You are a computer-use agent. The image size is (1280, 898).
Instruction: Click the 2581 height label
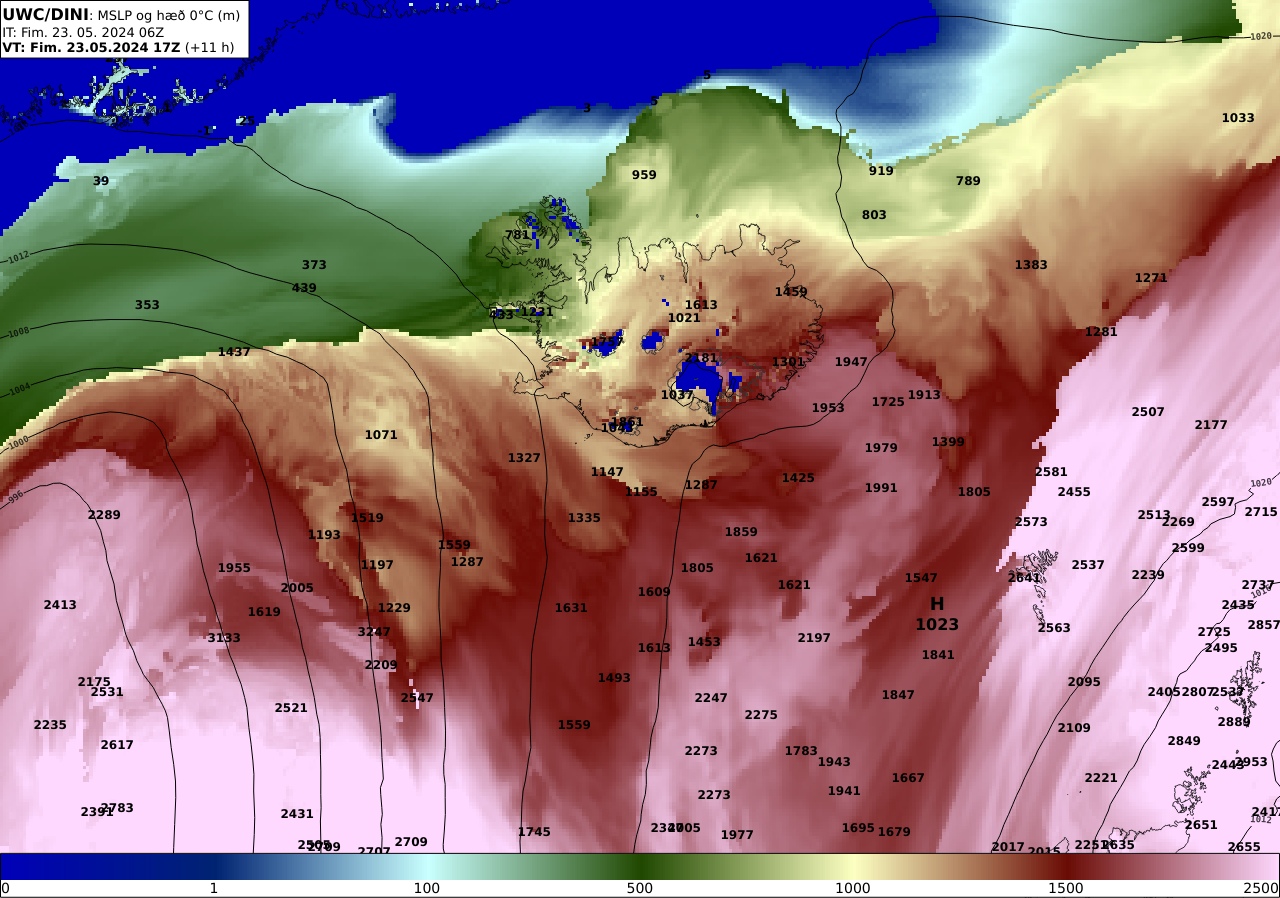tap(1051, 472)
